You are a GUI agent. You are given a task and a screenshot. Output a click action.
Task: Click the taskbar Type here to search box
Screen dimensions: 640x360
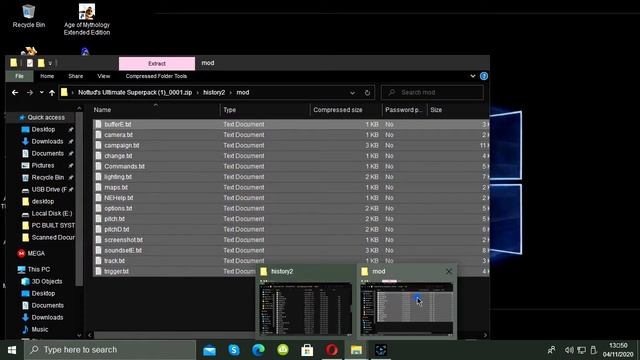point(110,350)
